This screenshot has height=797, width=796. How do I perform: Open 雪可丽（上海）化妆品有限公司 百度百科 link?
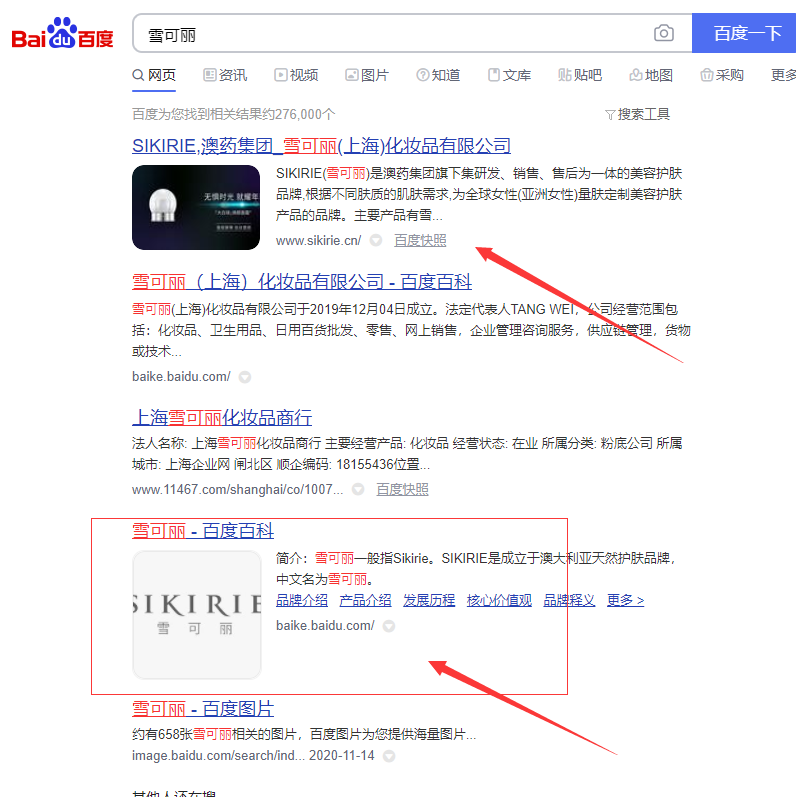pyautogui.click(x=302, y=282)
